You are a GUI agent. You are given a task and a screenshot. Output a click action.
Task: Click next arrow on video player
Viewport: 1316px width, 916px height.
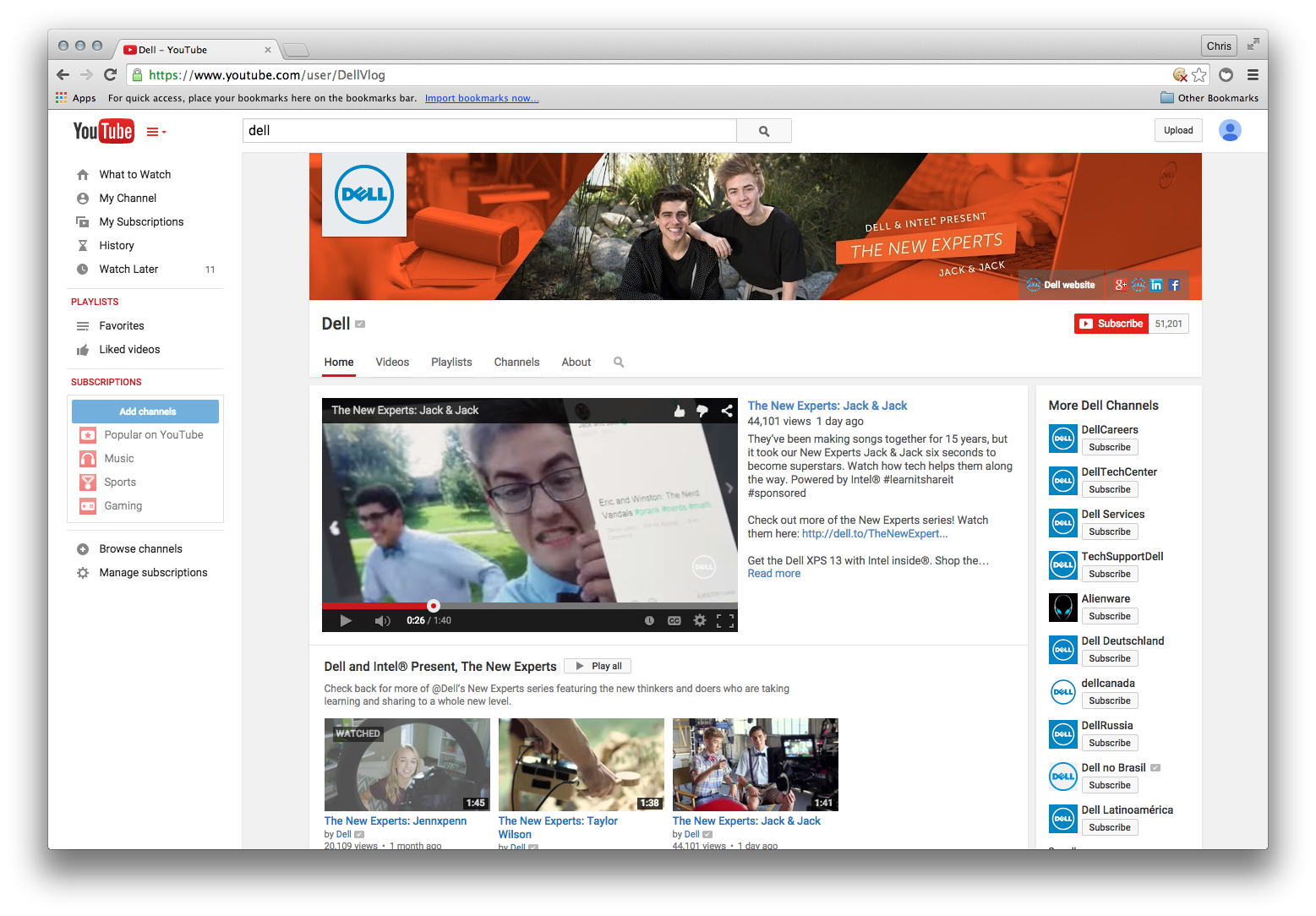(729, 488)
